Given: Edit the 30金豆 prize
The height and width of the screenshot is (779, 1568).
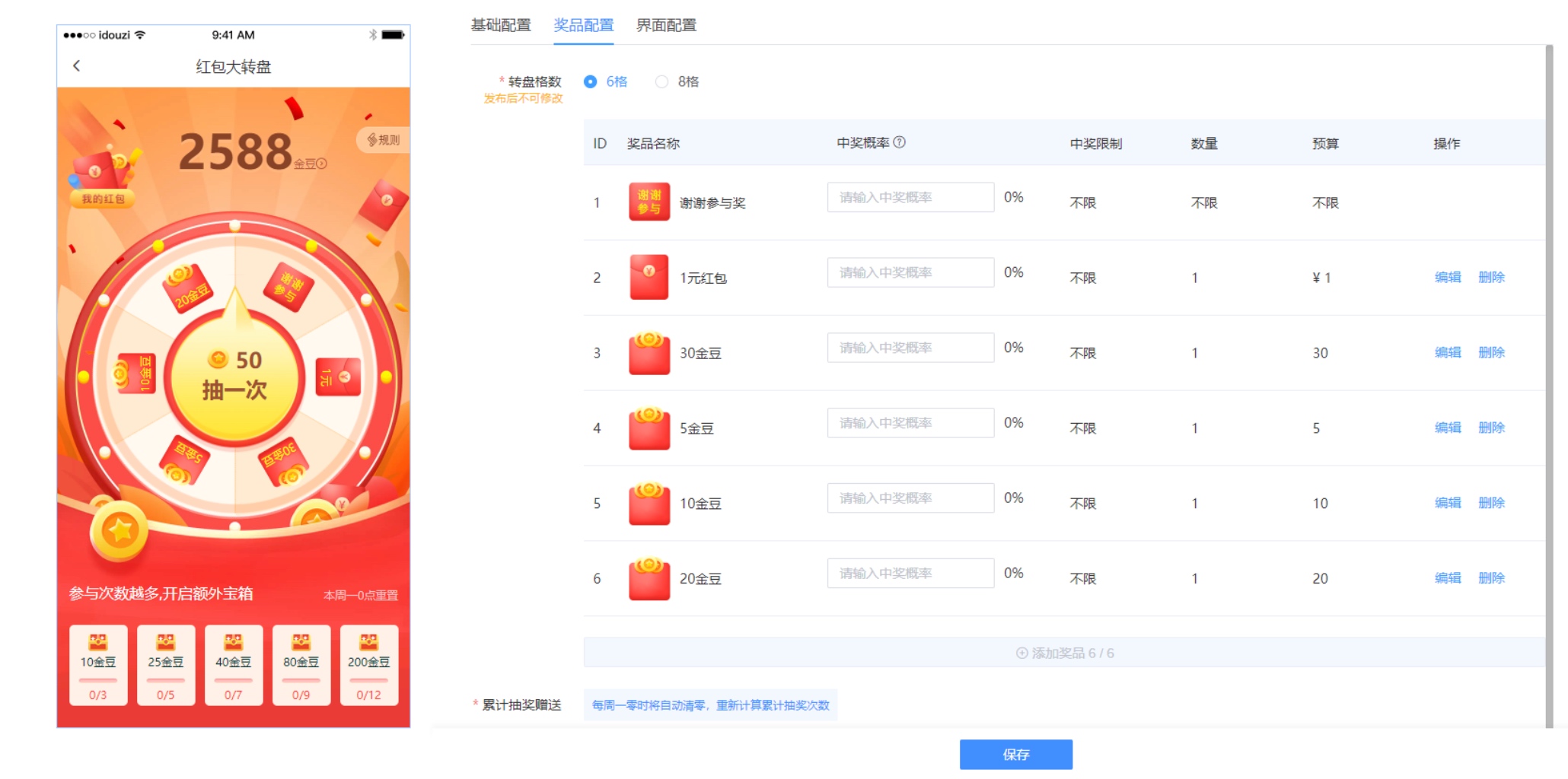Looking at the screenshot, I should click(x=1448, y=352).
